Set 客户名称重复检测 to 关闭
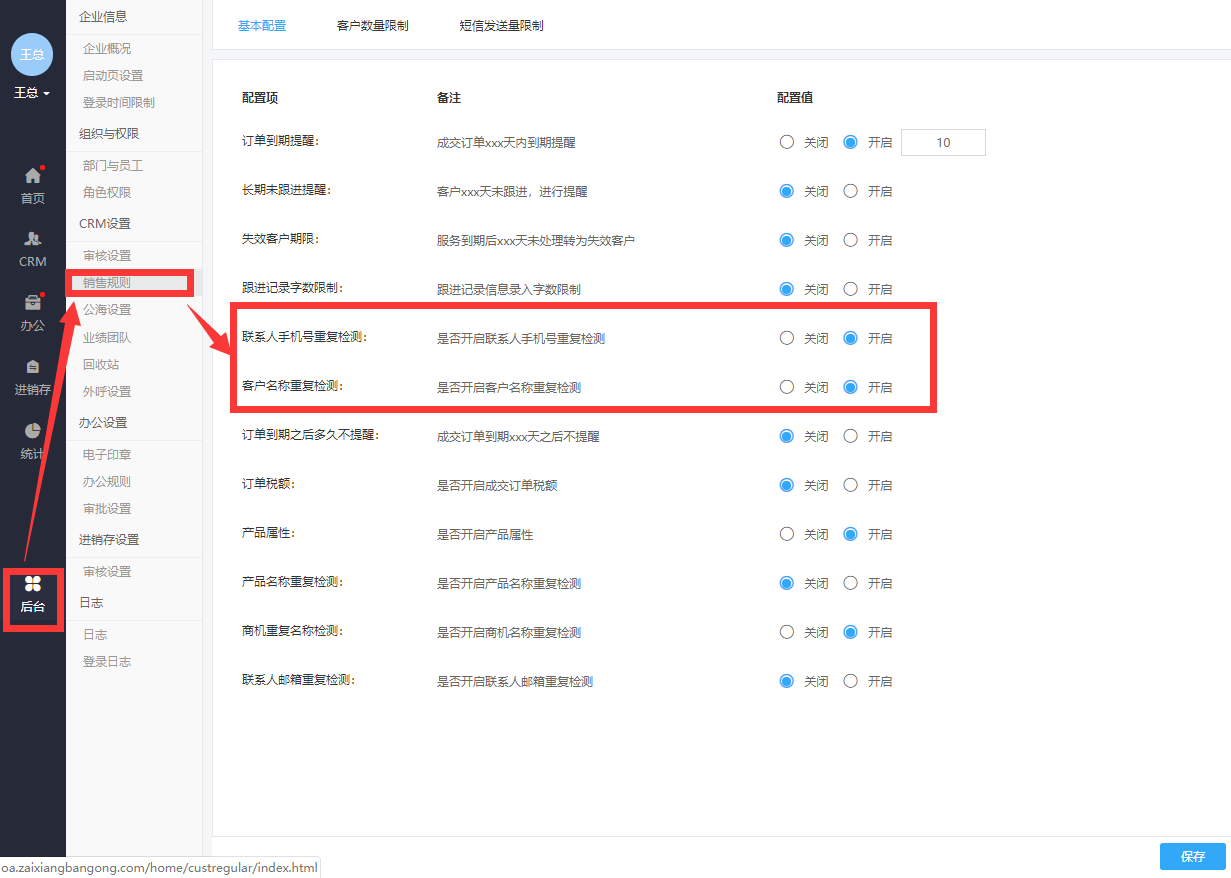1231x878 pixels. point(787,387)
